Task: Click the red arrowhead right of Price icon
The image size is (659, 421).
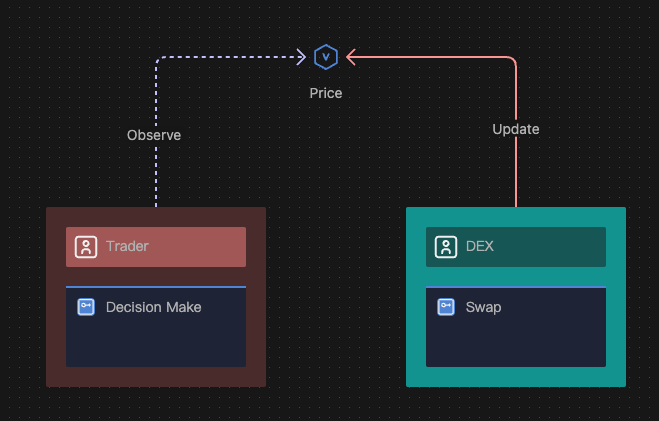Action: coord(350,57)
